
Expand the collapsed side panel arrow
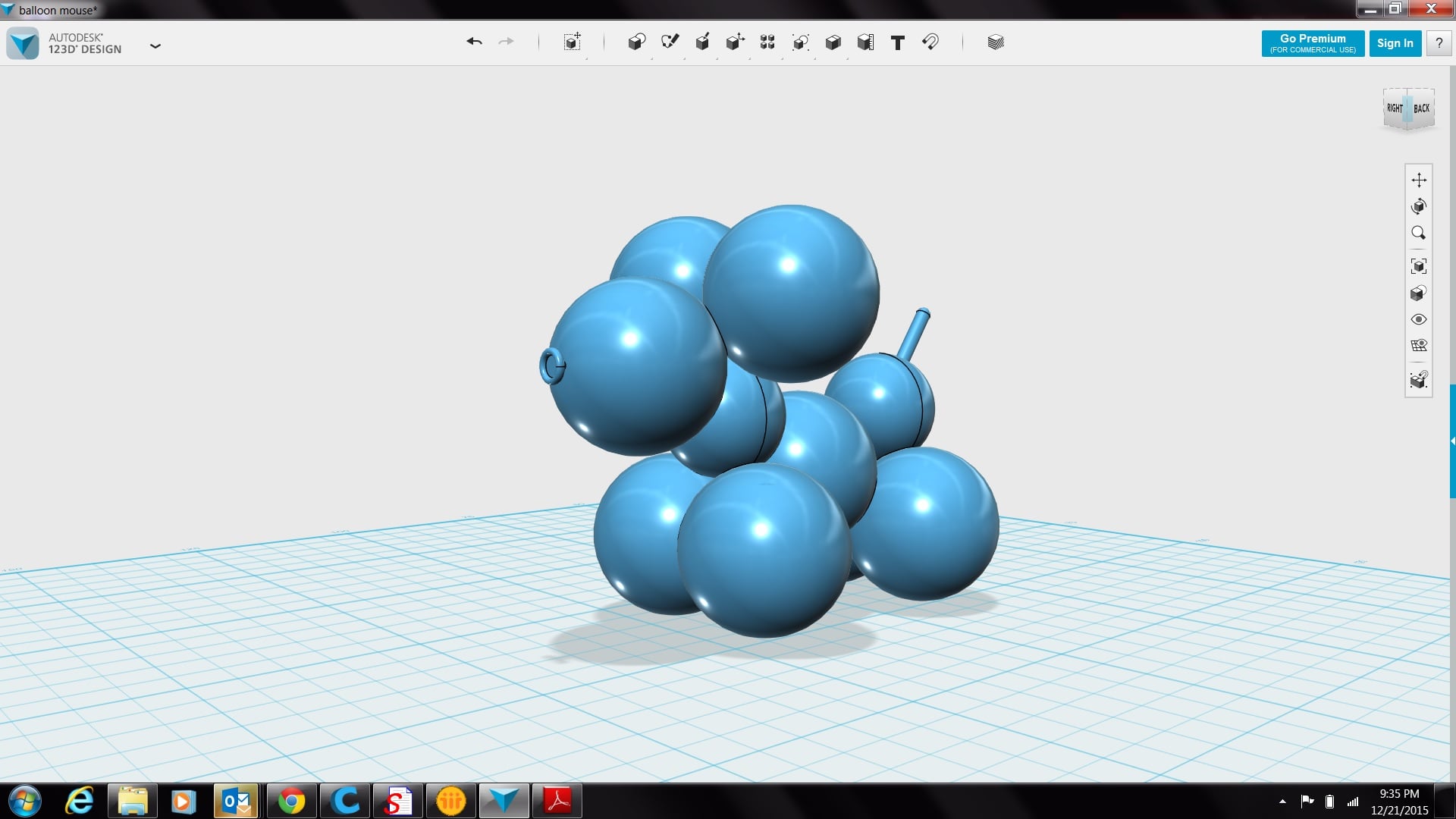point(1452,441)
